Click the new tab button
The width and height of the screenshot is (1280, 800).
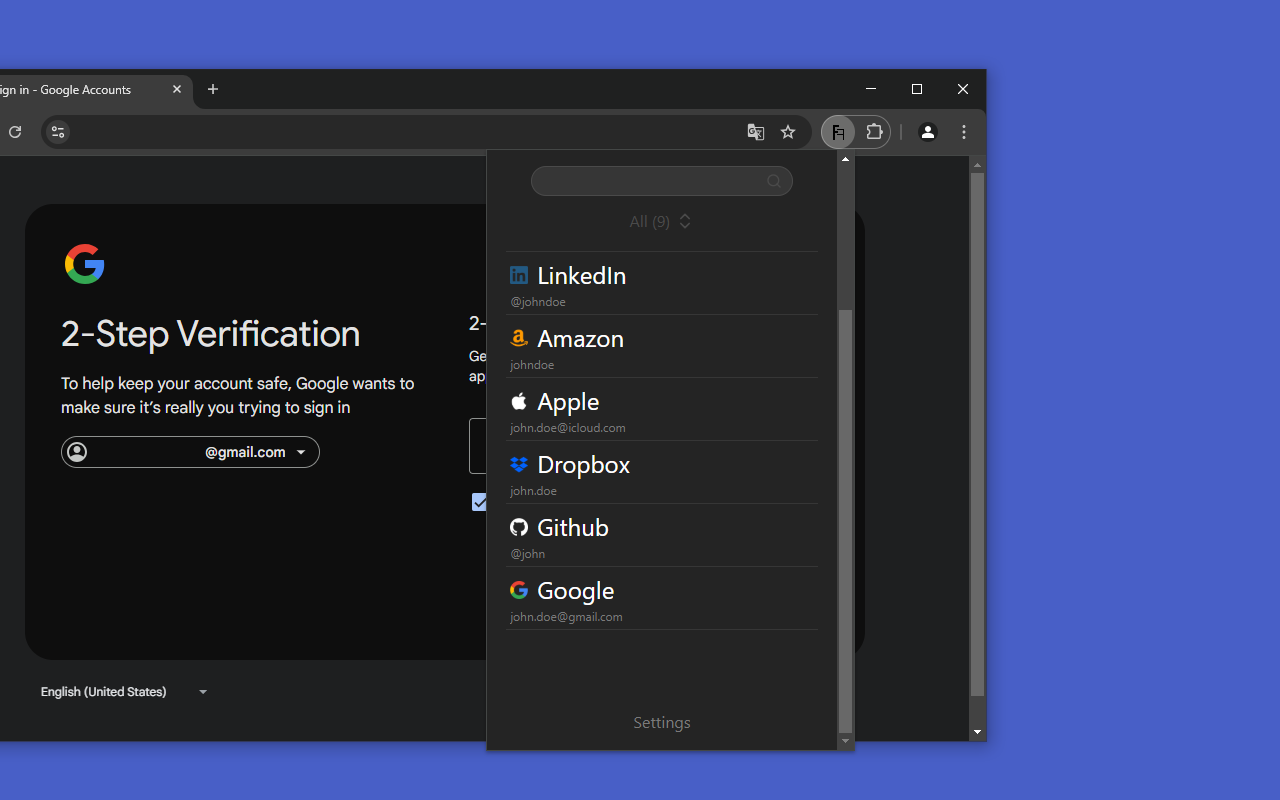click(213, 90)
